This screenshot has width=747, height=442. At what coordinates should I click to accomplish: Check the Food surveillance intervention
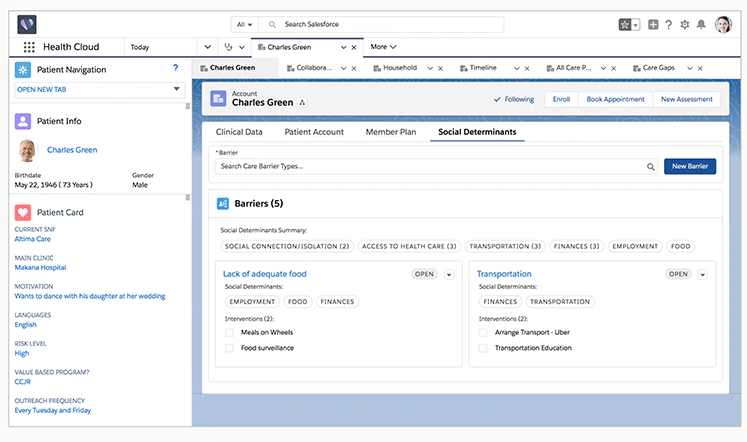[x=229, y=348]
